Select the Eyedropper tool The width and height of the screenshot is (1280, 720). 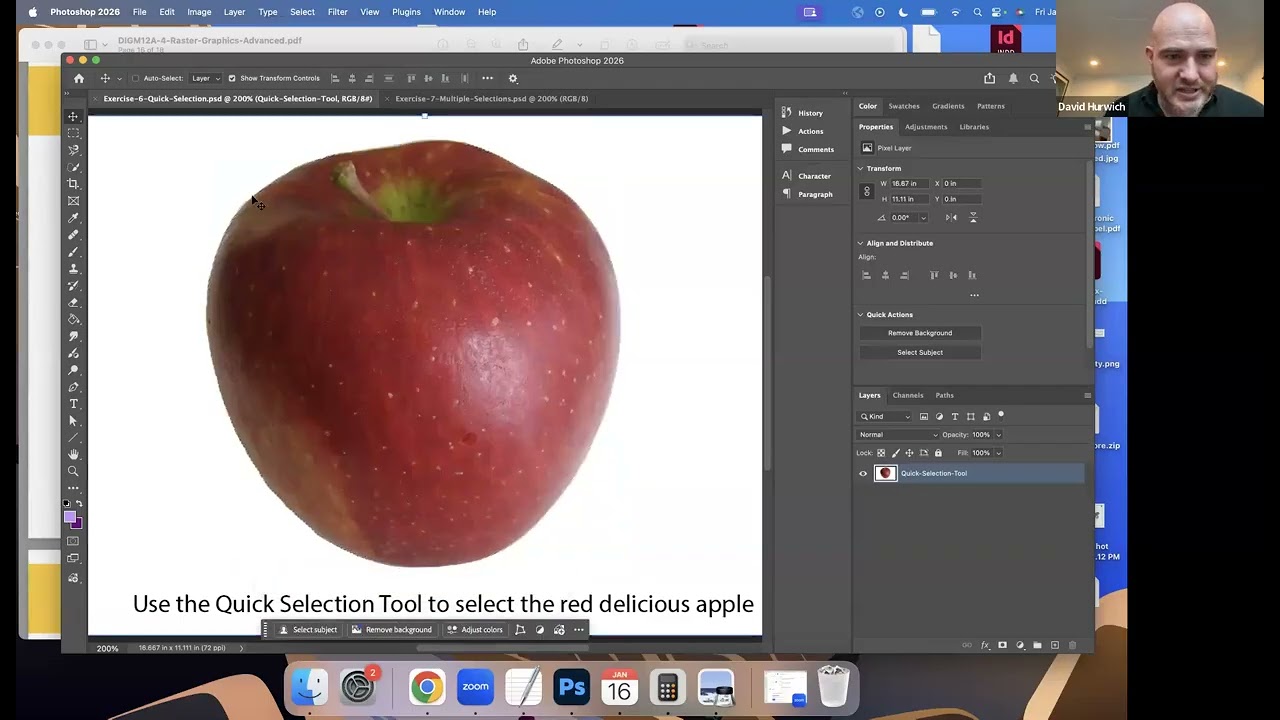click(73, 217)
